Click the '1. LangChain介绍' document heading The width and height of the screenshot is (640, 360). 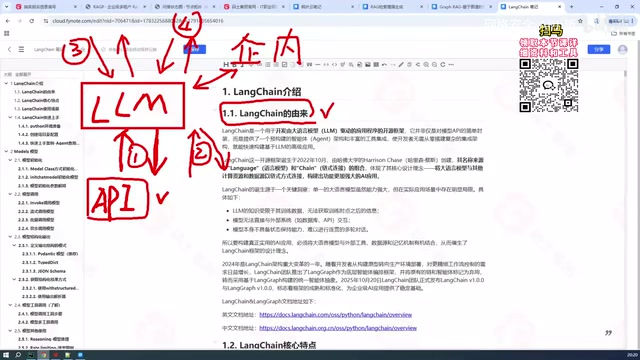[x=262, y=92]
